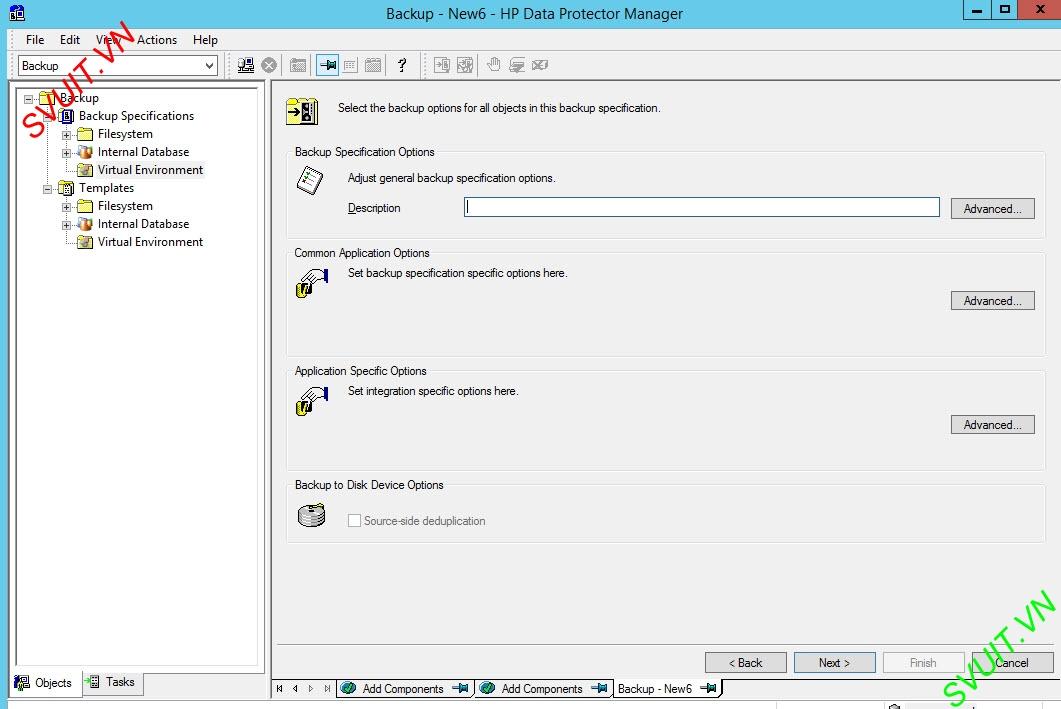Click Advanced for Application Specific Options
The height and width of the screenshot is (709, 1061).
pos(992,424)
